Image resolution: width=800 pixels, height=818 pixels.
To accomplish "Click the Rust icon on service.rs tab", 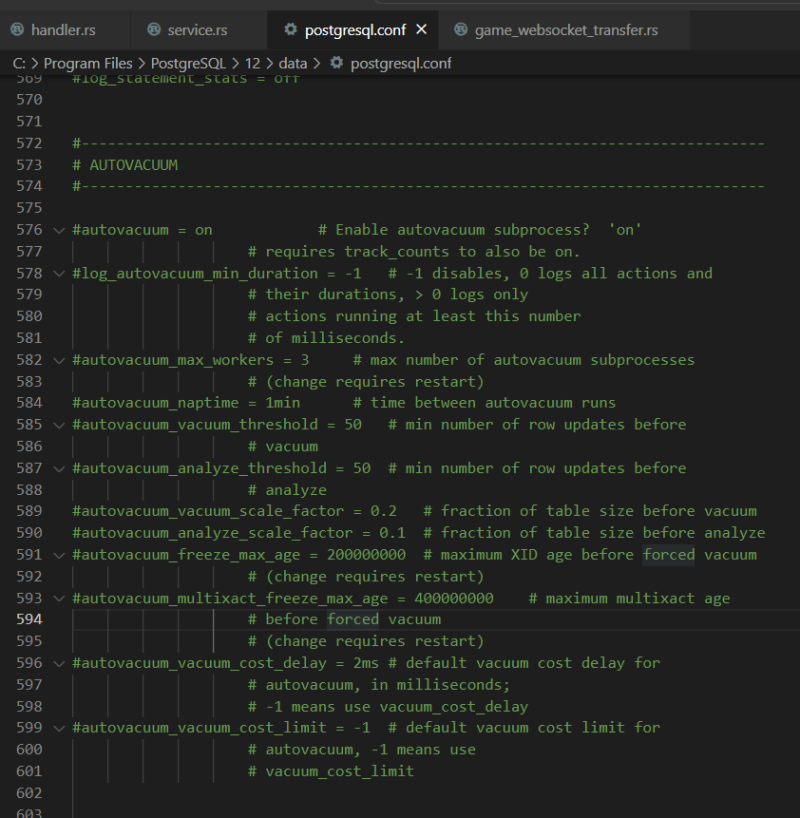I will (153, 30).
